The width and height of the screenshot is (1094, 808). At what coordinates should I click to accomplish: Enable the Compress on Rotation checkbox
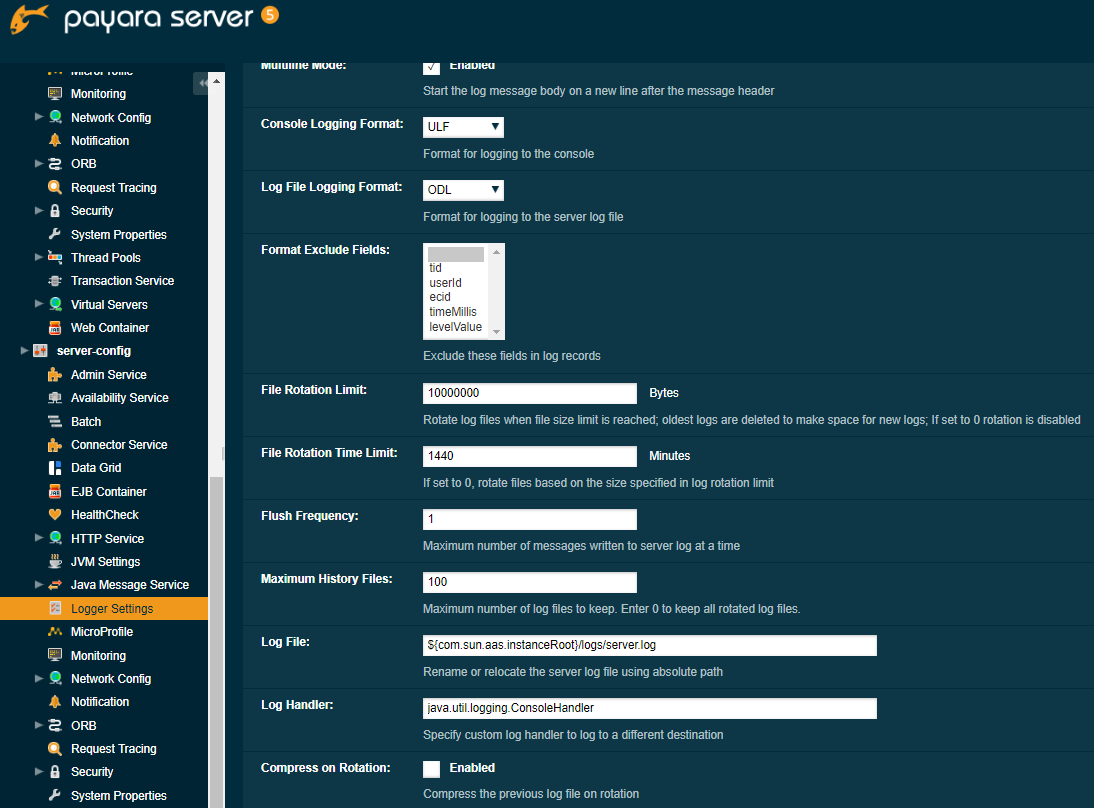tap(431, 769)
